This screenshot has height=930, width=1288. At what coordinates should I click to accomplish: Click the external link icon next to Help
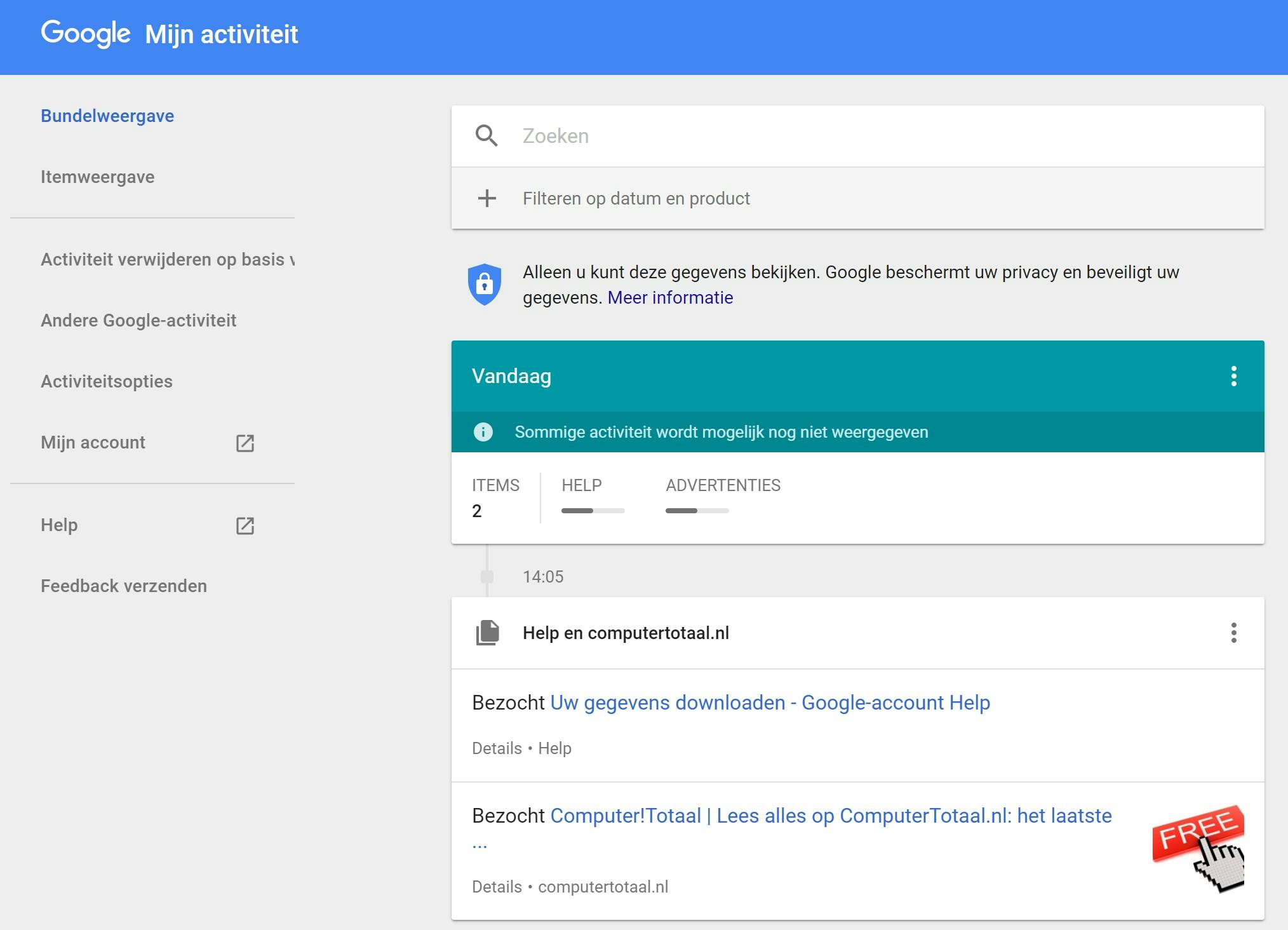pyautogui.click(x=245, y=525)
